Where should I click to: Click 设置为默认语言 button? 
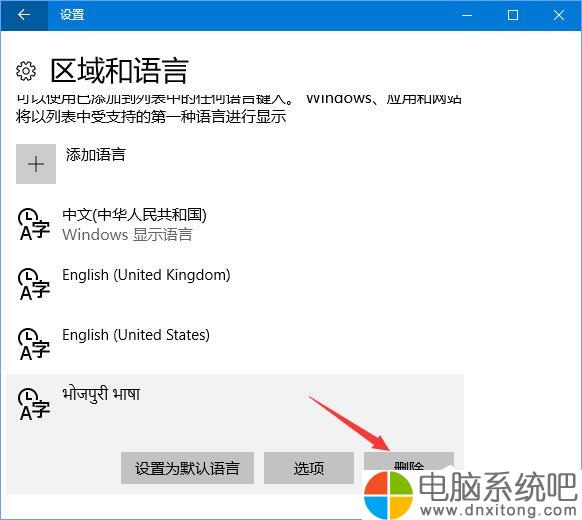point(187,468)
